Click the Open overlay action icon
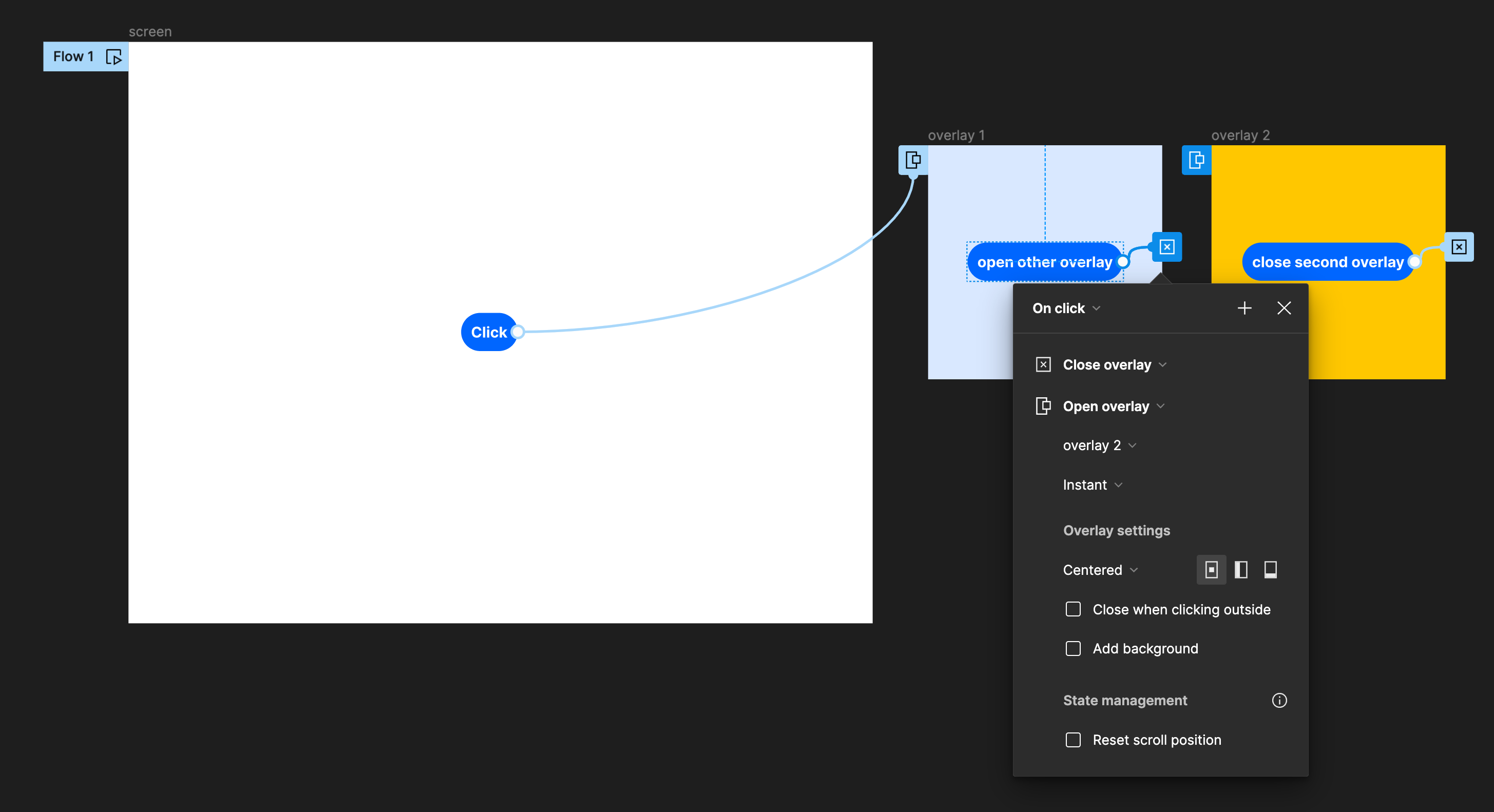This screenshot has width=1494, height=812. [1043, 406]
